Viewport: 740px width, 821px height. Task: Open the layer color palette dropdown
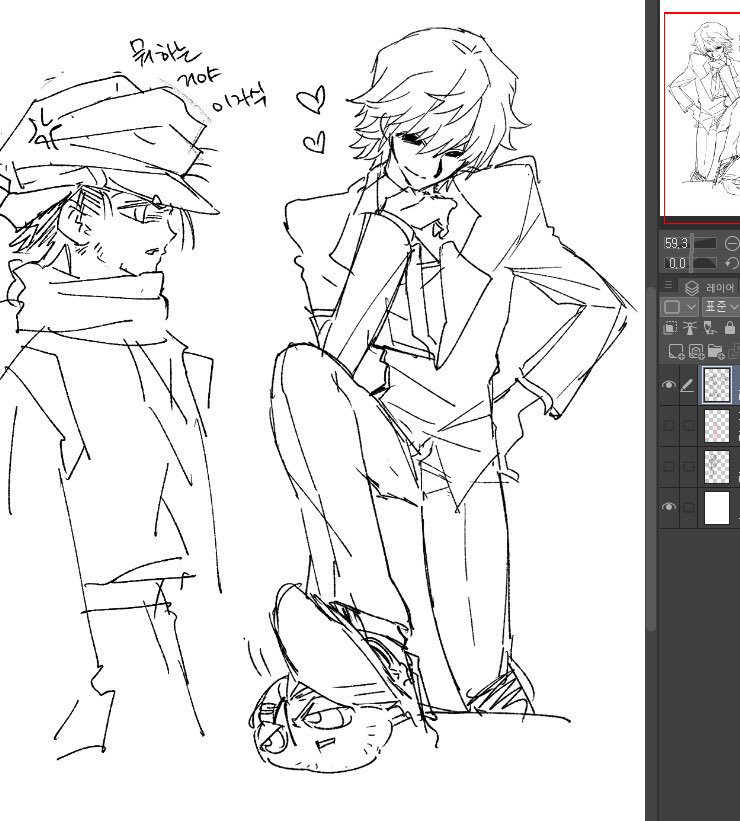point(679,307)
